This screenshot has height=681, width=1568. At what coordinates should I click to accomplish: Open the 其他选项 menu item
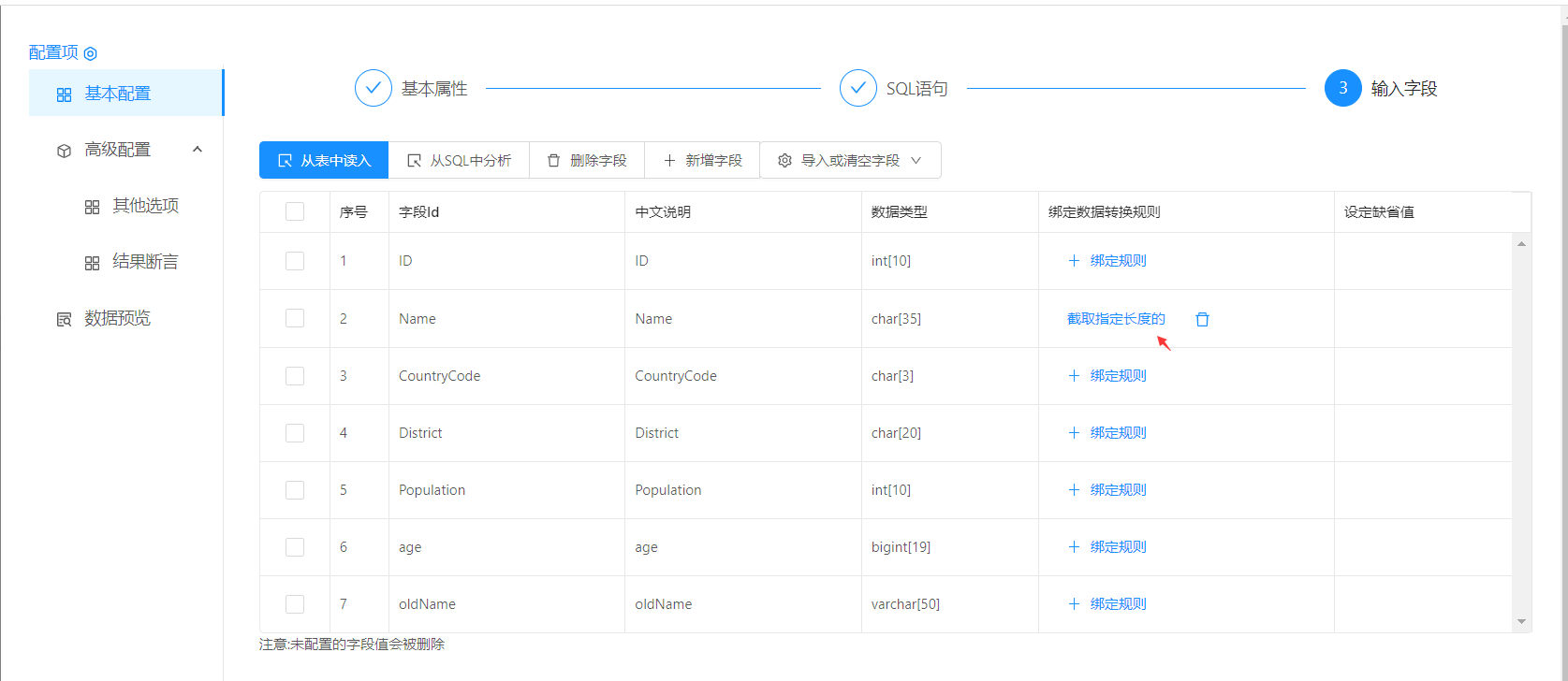click(x=145, y=207)
